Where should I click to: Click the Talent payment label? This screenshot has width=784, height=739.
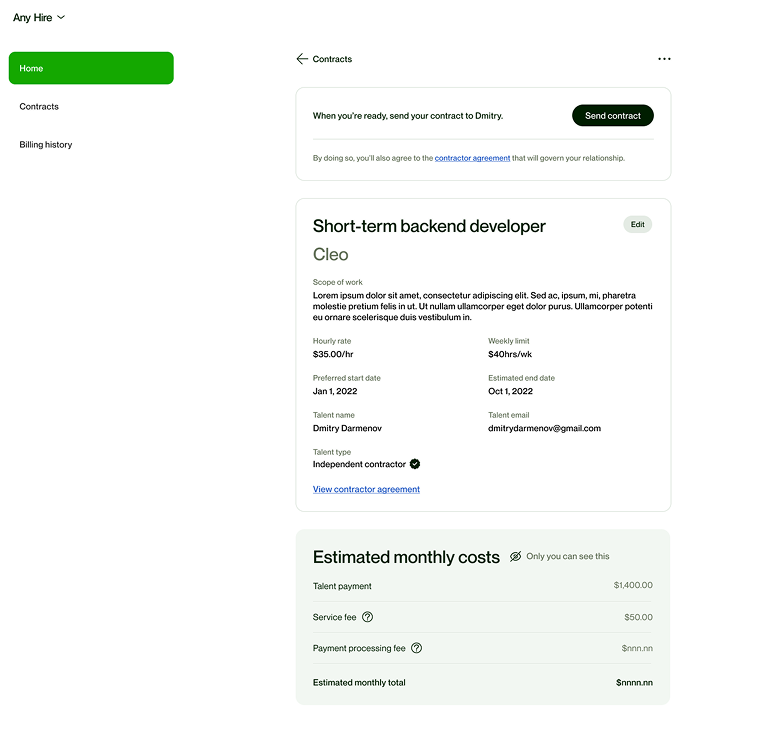pos(342,586)
